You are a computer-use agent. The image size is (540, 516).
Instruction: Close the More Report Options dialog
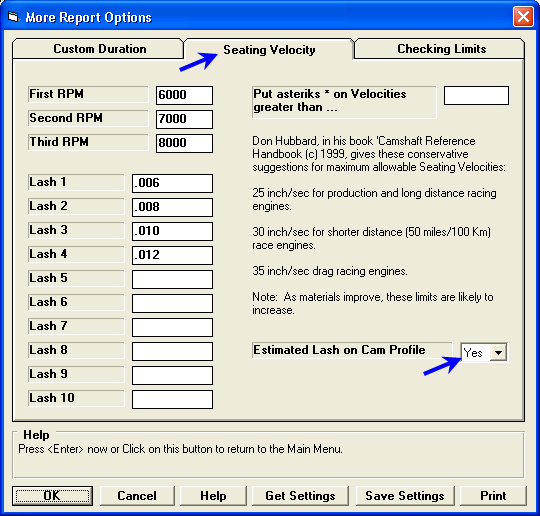(x=523, y=17)
